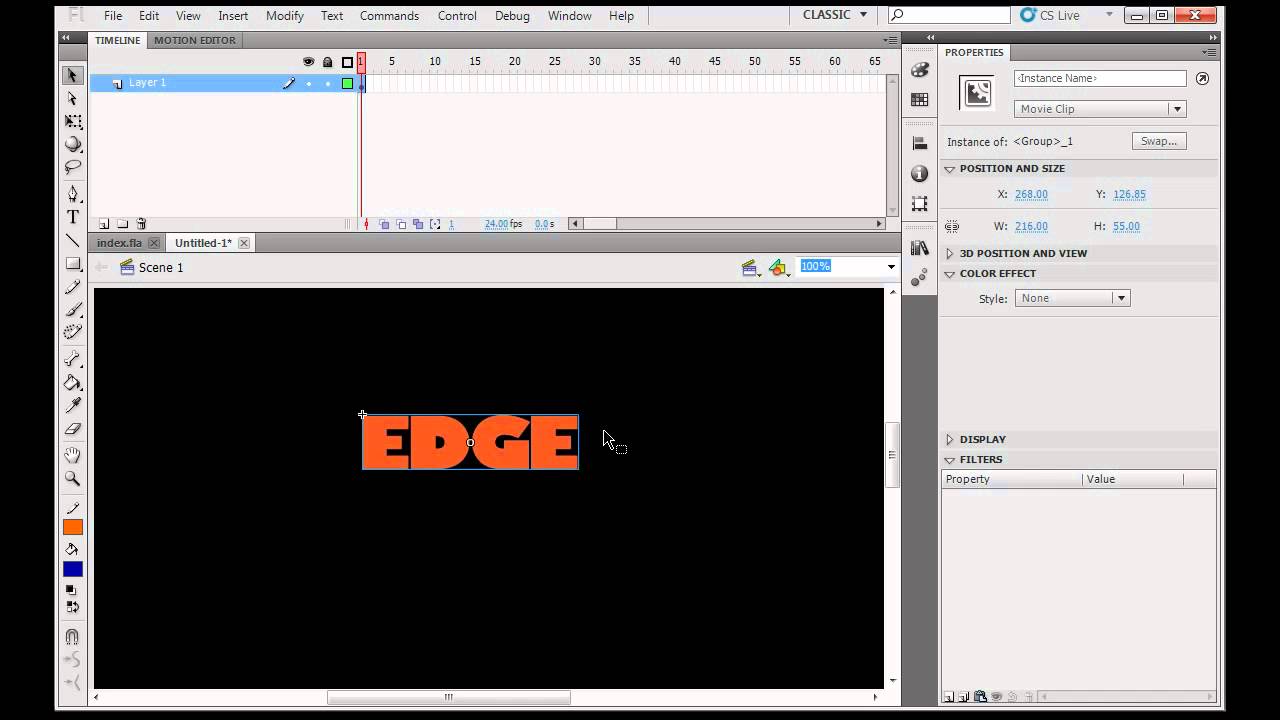This screenshot has height=720, width=1280.
Task: Select the Eraser tool
Action: pyautogui.click(x=73, y=428)
